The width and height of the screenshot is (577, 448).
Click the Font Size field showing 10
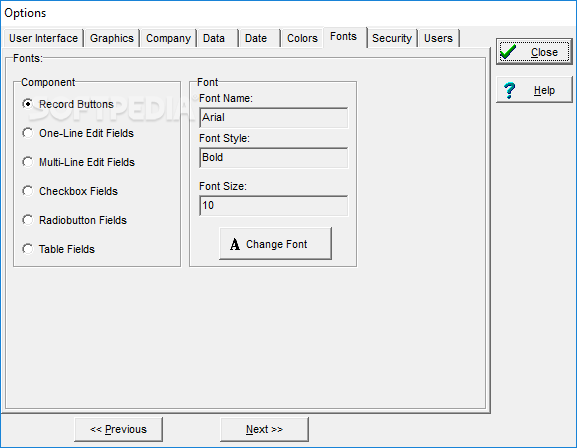click(273, 206)
